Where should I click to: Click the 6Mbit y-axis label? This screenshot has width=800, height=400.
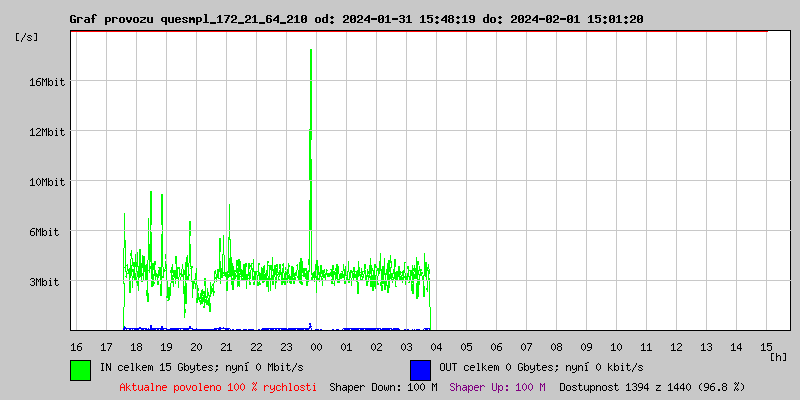point(44,232)
